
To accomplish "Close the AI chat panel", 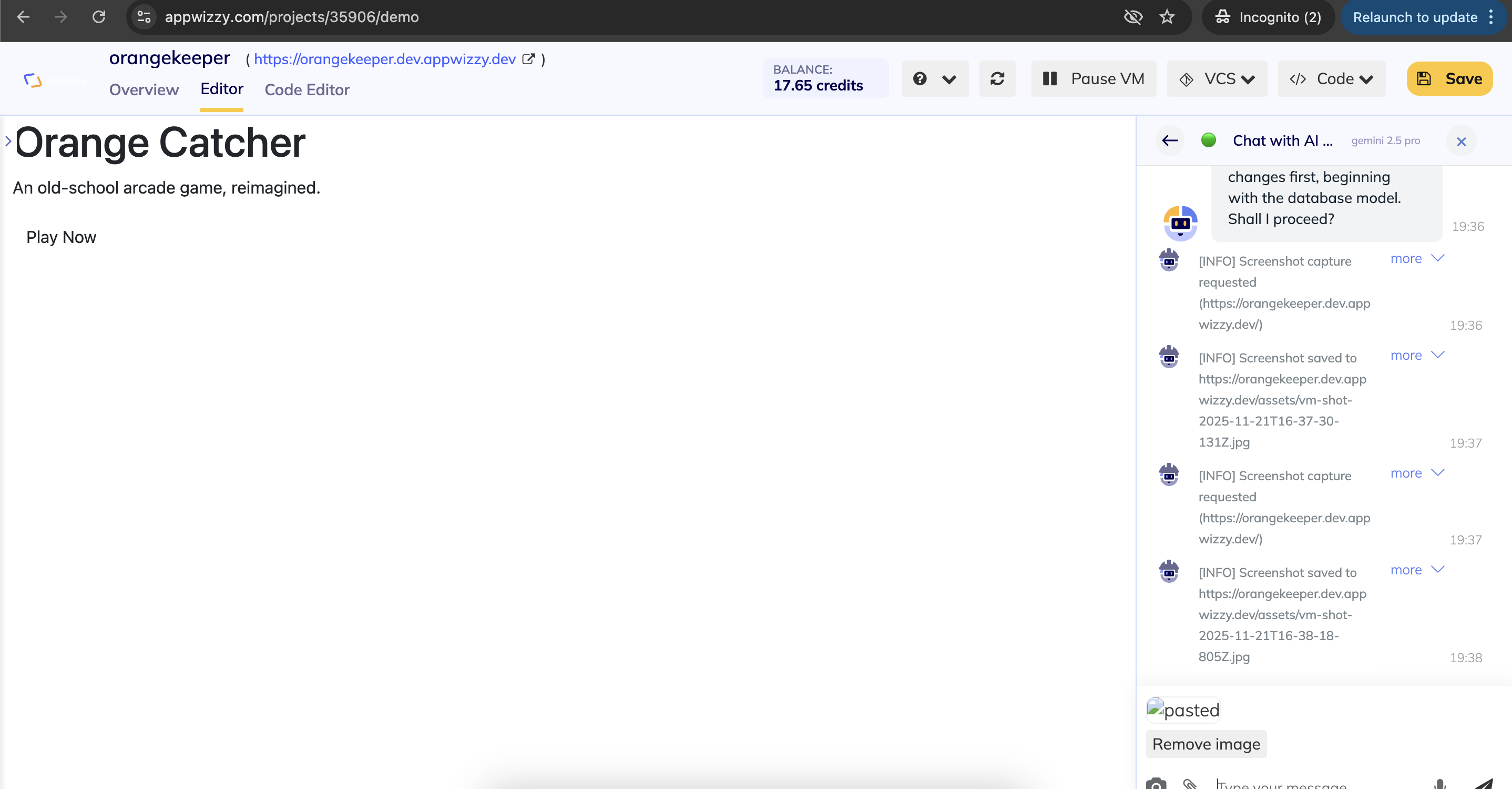I will (1461, 141).
